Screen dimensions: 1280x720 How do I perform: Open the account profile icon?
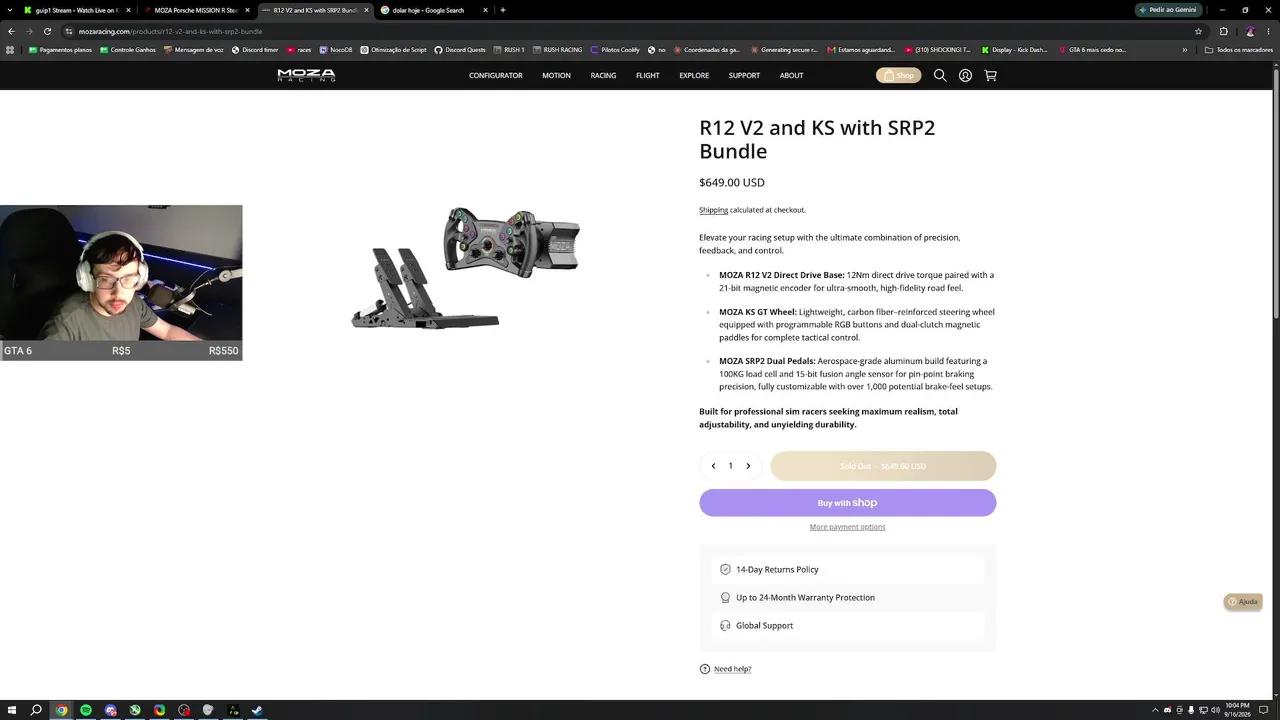pyautogui.click(x=965, y=75)
